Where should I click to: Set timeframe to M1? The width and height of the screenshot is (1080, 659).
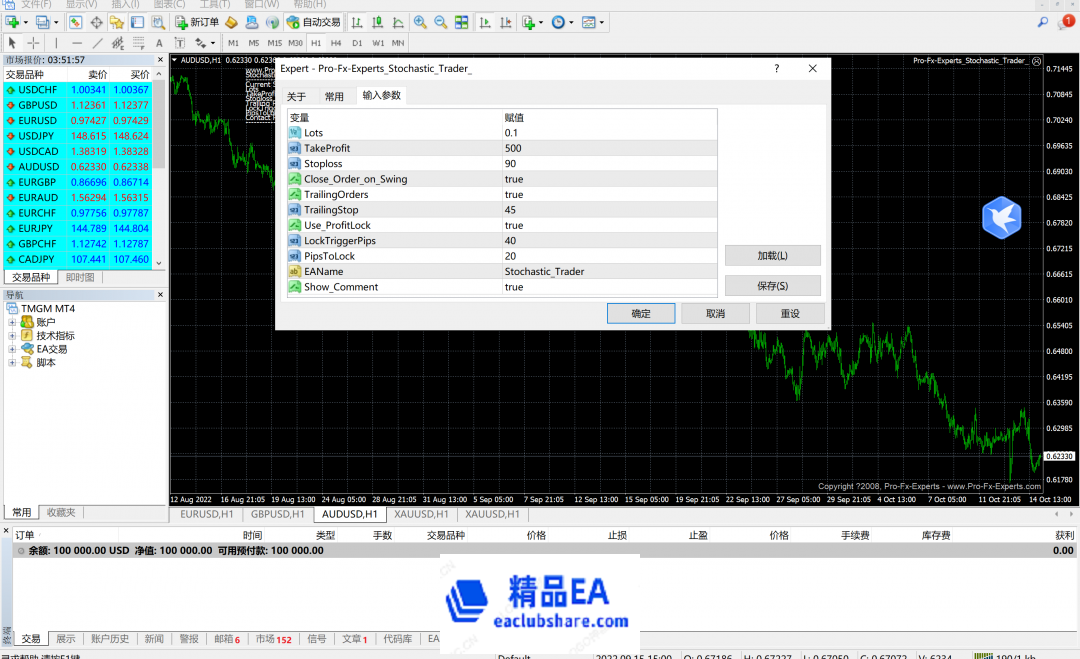pyautogui.click(x=233, y=43)
